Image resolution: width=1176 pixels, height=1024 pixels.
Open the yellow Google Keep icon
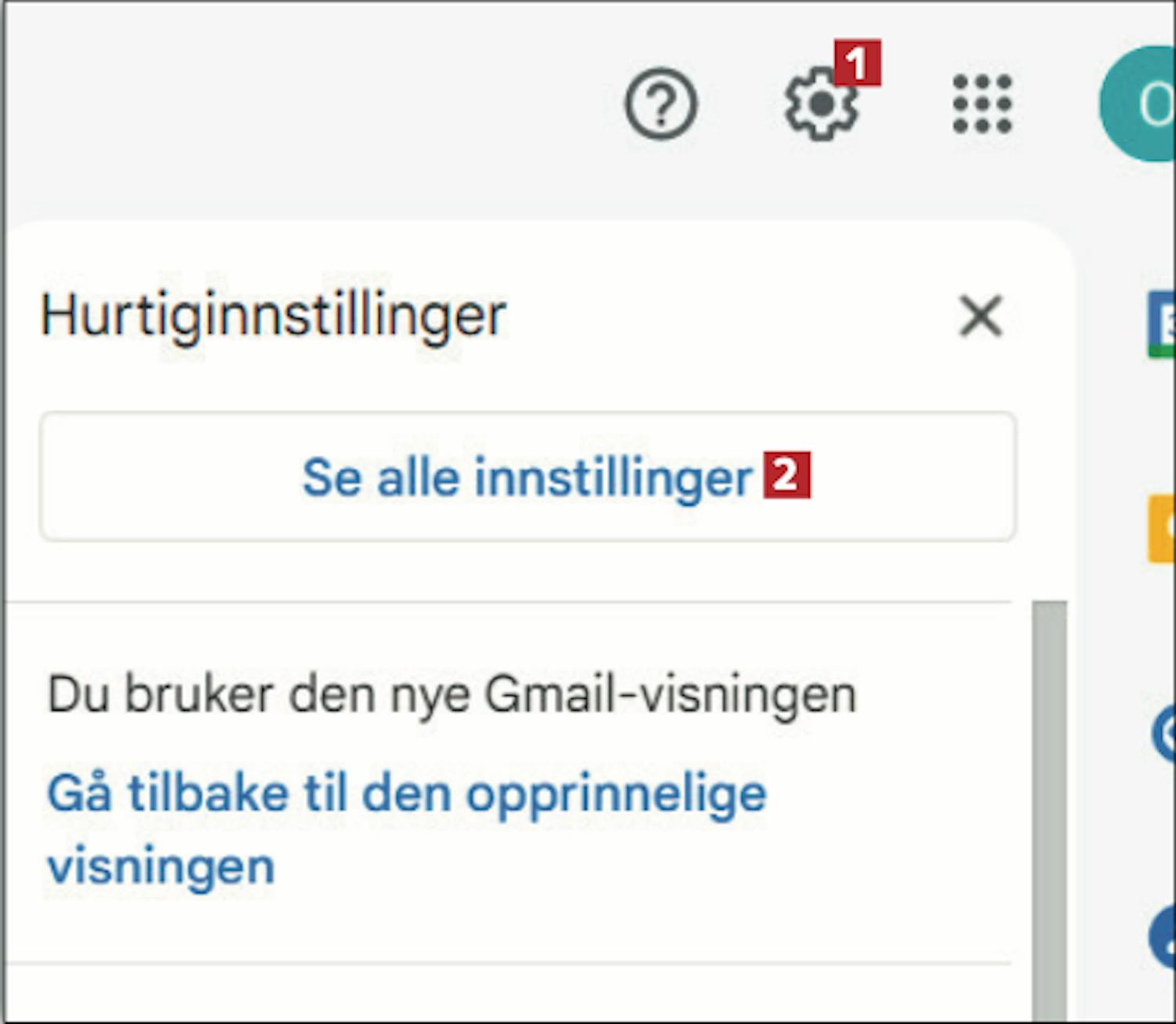pyautogui.click(x=1161, y=528)
